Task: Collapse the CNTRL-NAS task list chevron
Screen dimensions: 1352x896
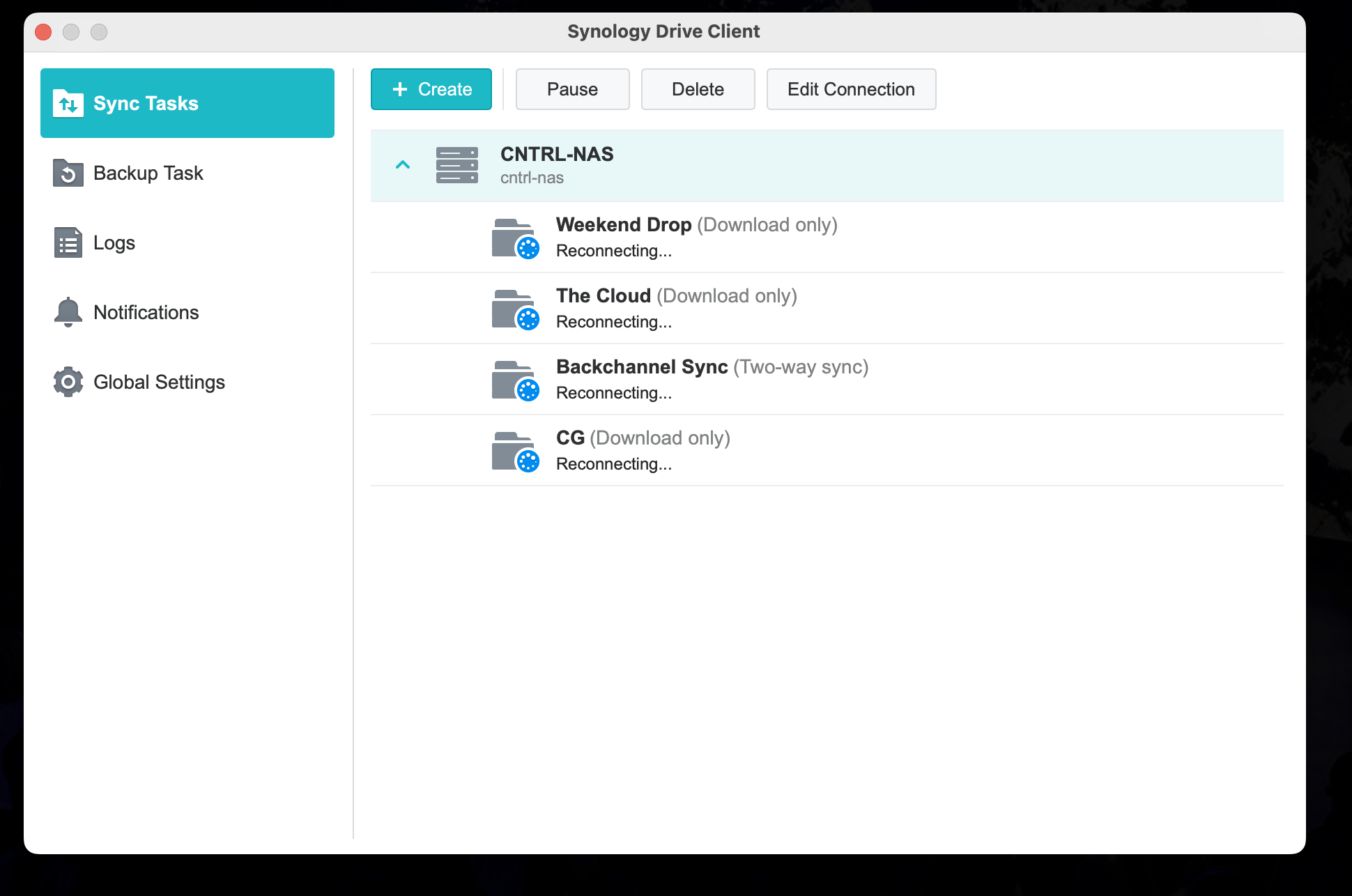Action: (403, 165)
